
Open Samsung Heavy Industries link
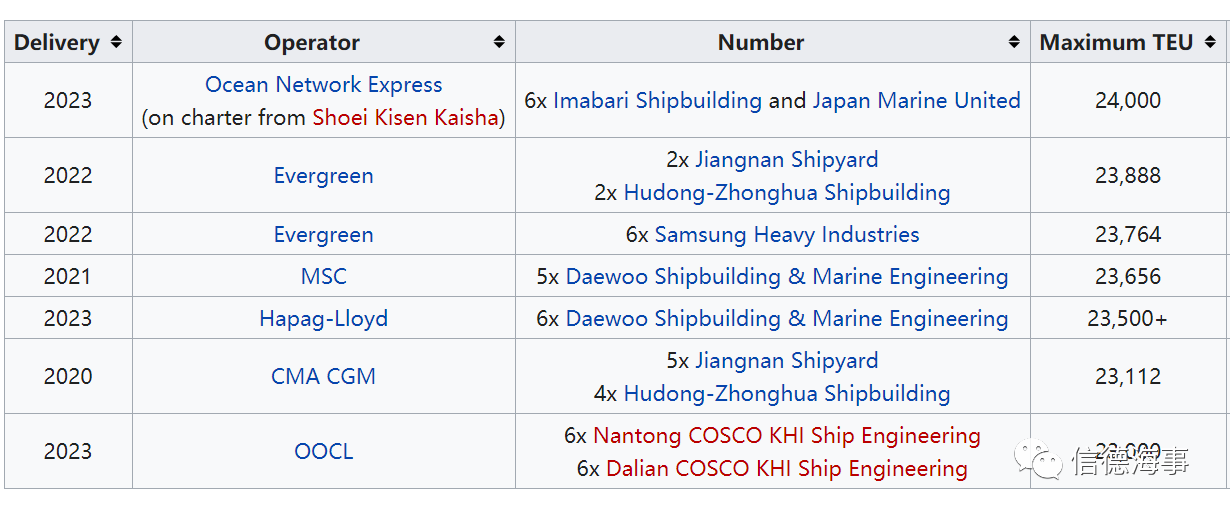click(x=787, y=234)
